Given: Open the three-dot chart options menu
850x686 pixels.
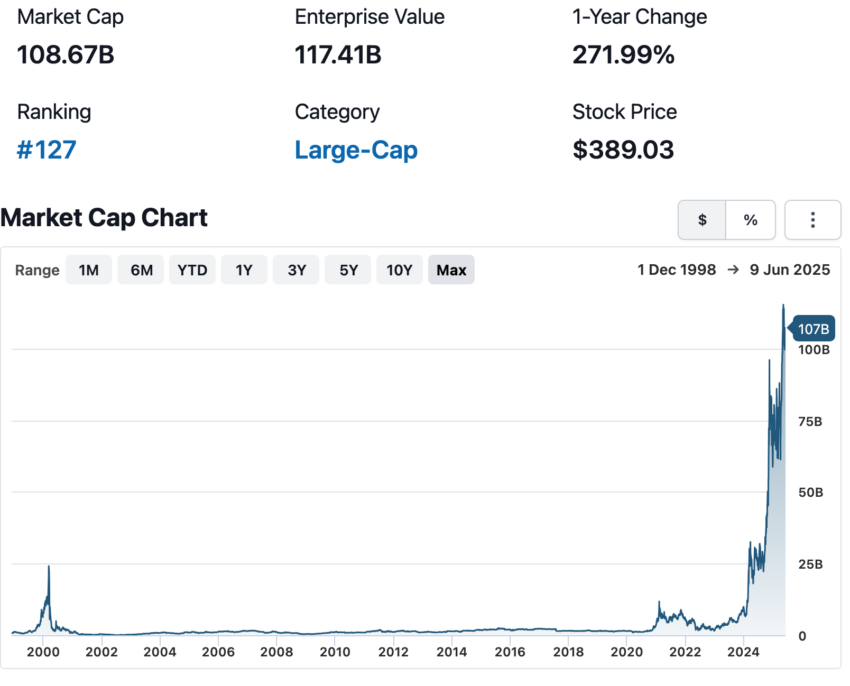Looking at the screenshot, I should coord(812,220).
